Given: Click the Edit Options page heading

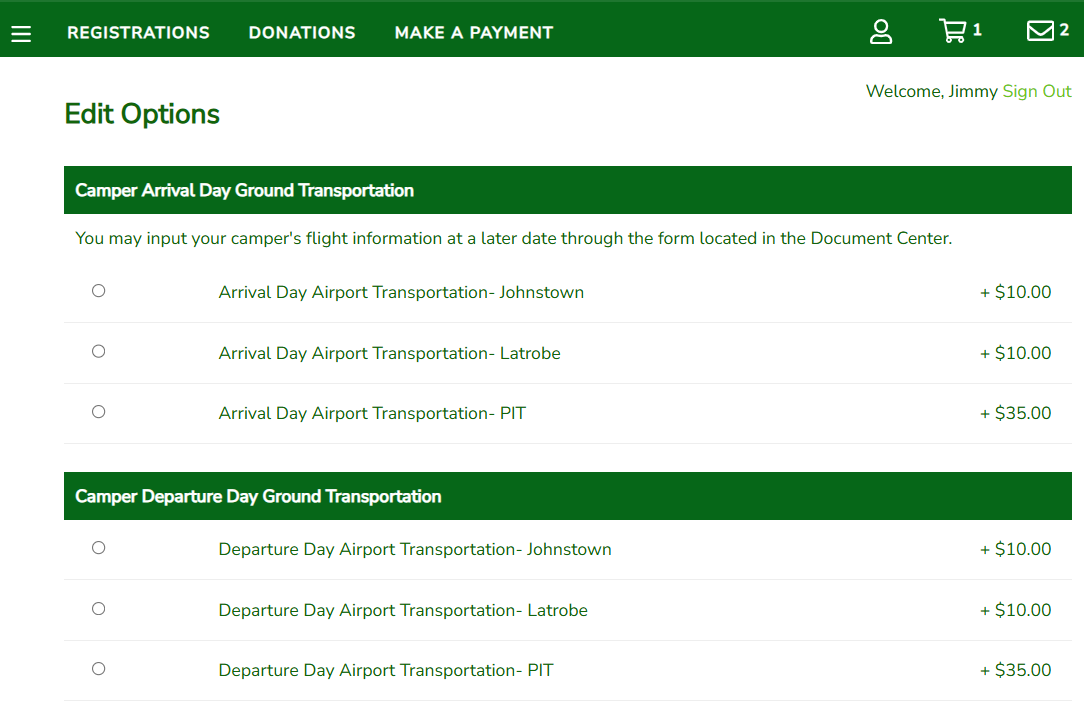Looking at the screenshot, I should [x=142, y=114].
